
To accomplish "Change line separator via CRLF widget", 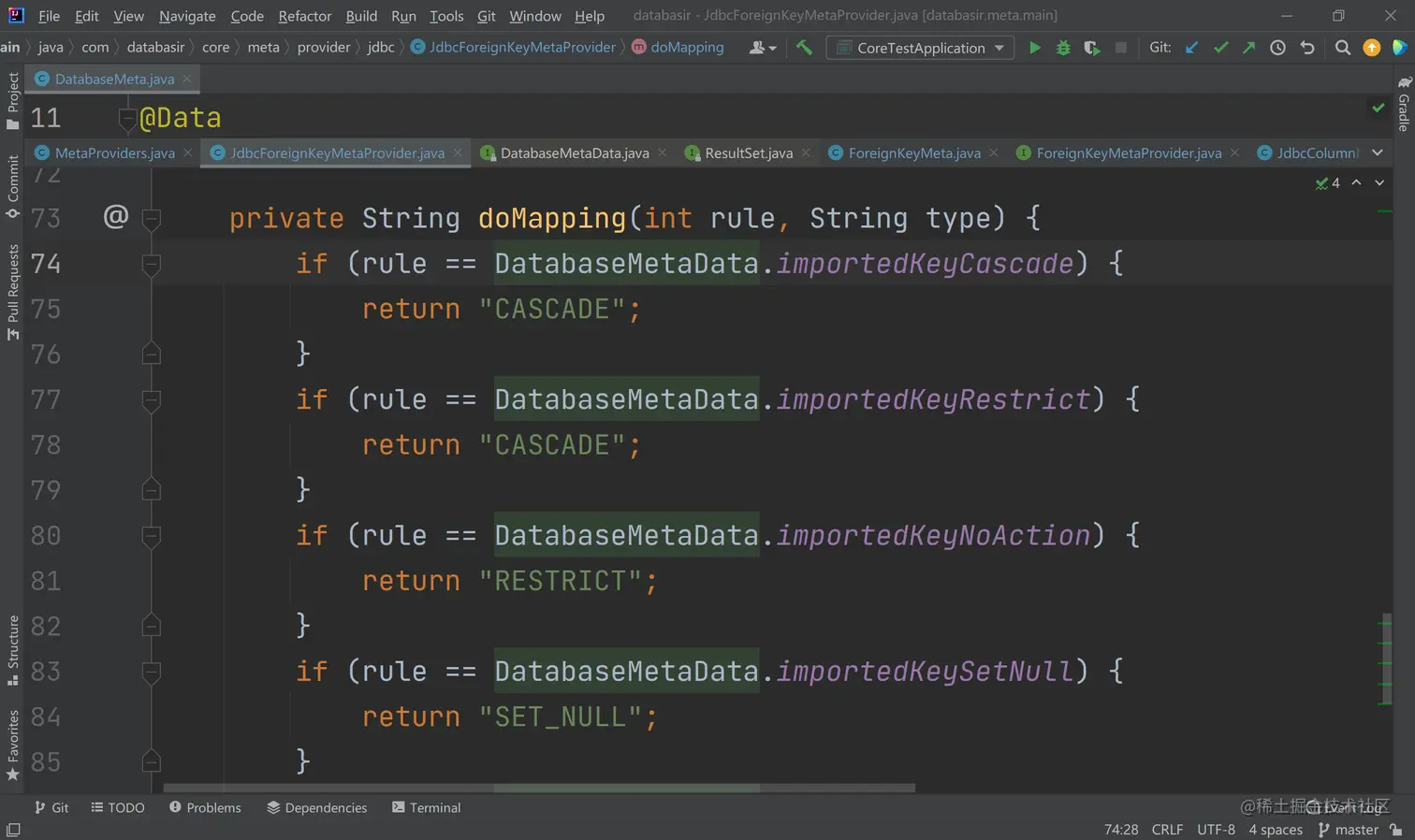I will [x=1167, y=830].
